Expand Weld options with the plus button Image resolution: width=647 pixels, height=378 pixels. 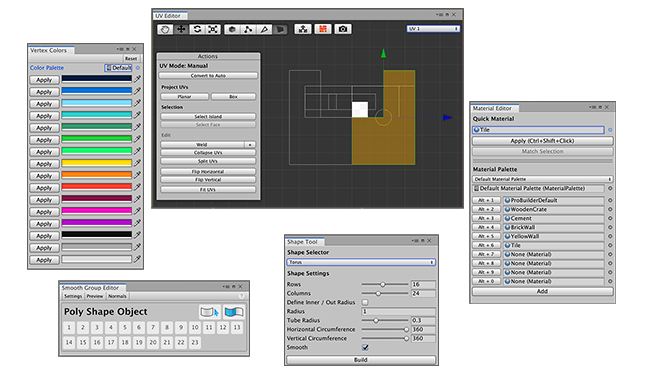coord(250,145)
